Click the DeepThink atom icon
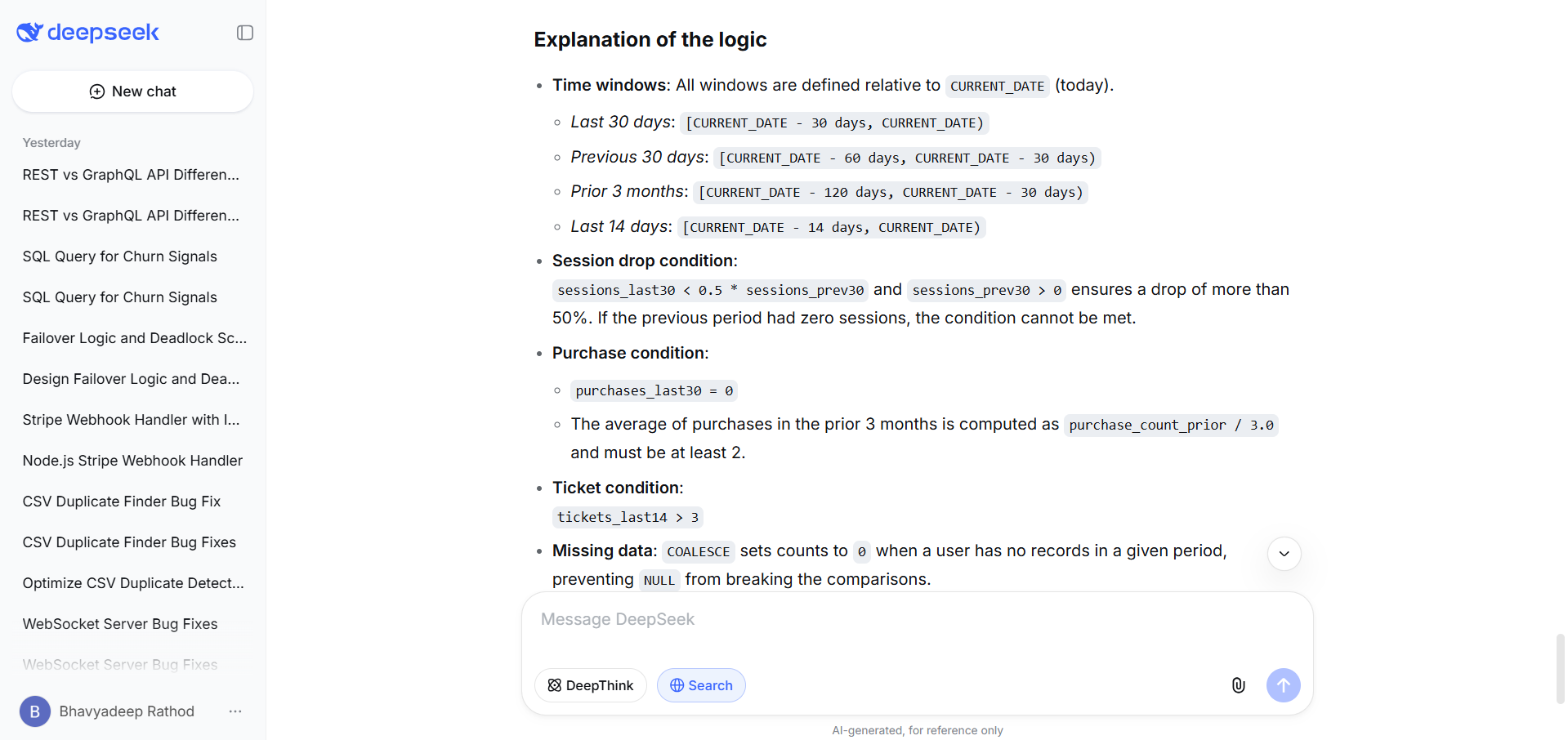 tap(553, 685)
